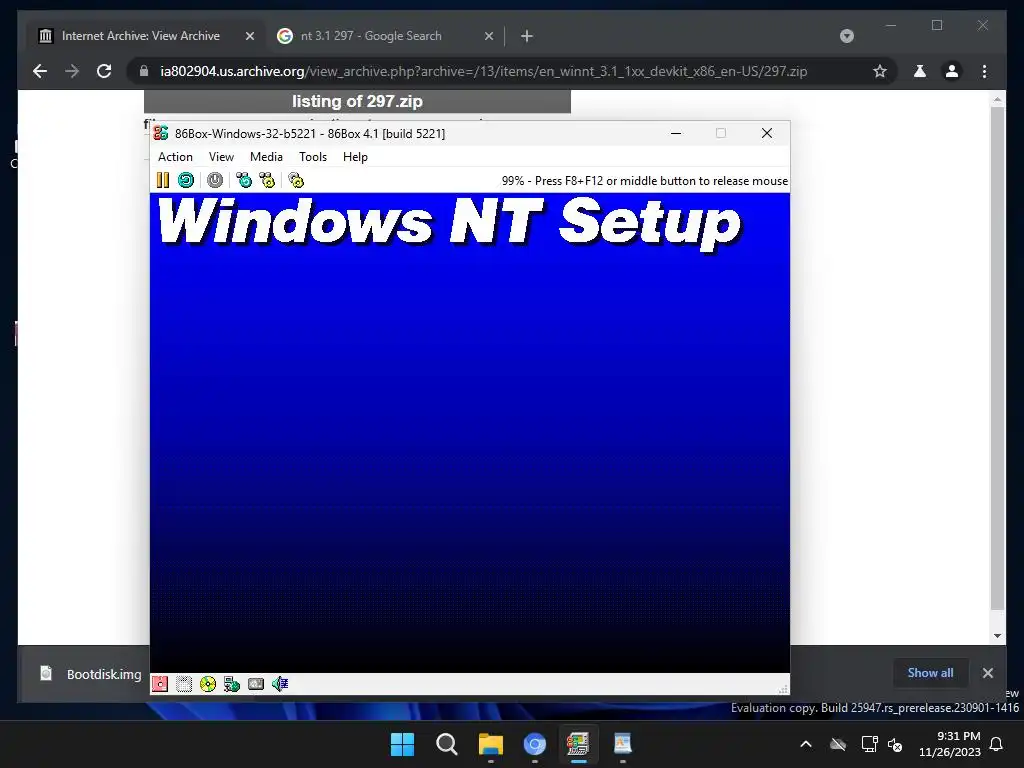Click the archive.org URL address bar
Viewport: 1024px width, 768px height.
483,71
